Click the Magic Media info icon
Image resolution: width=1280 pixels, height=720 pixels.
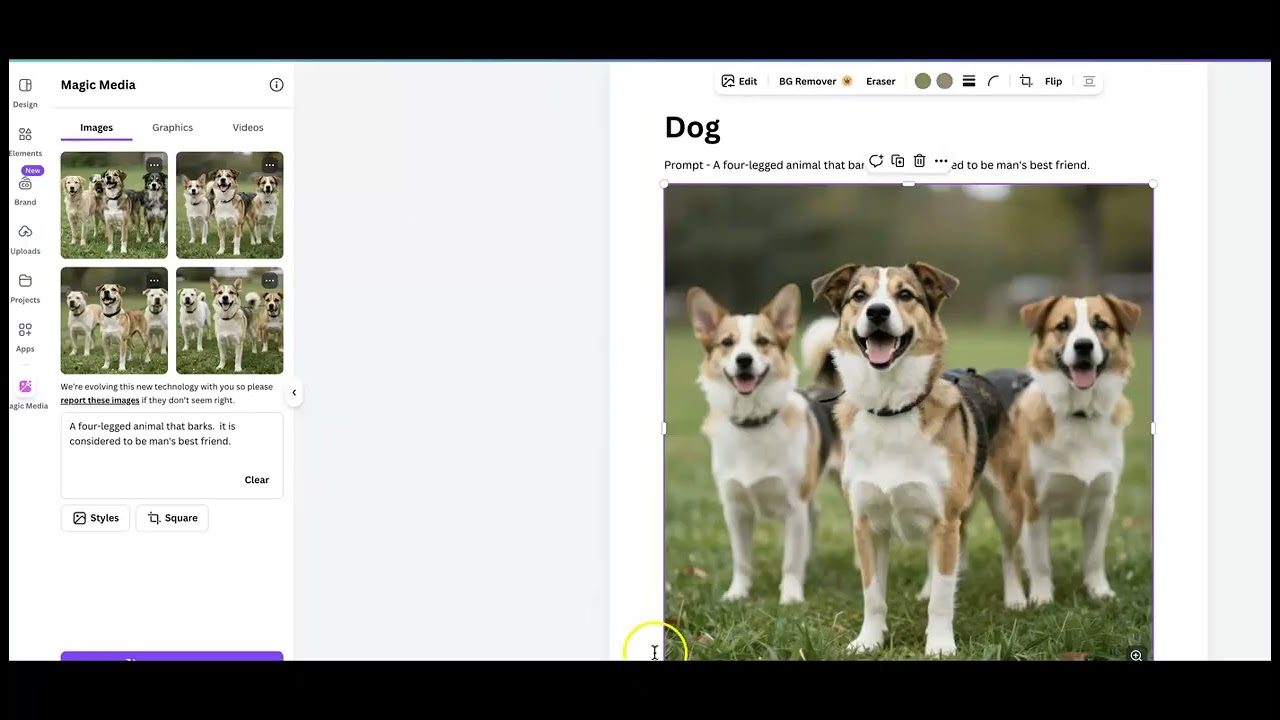pos(277,85)
